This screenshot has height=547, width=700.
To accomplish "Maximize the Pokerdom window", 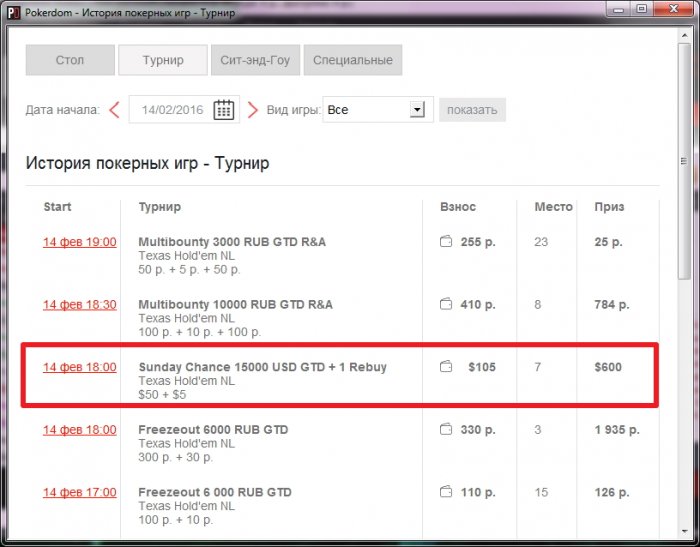I will 642,9.
